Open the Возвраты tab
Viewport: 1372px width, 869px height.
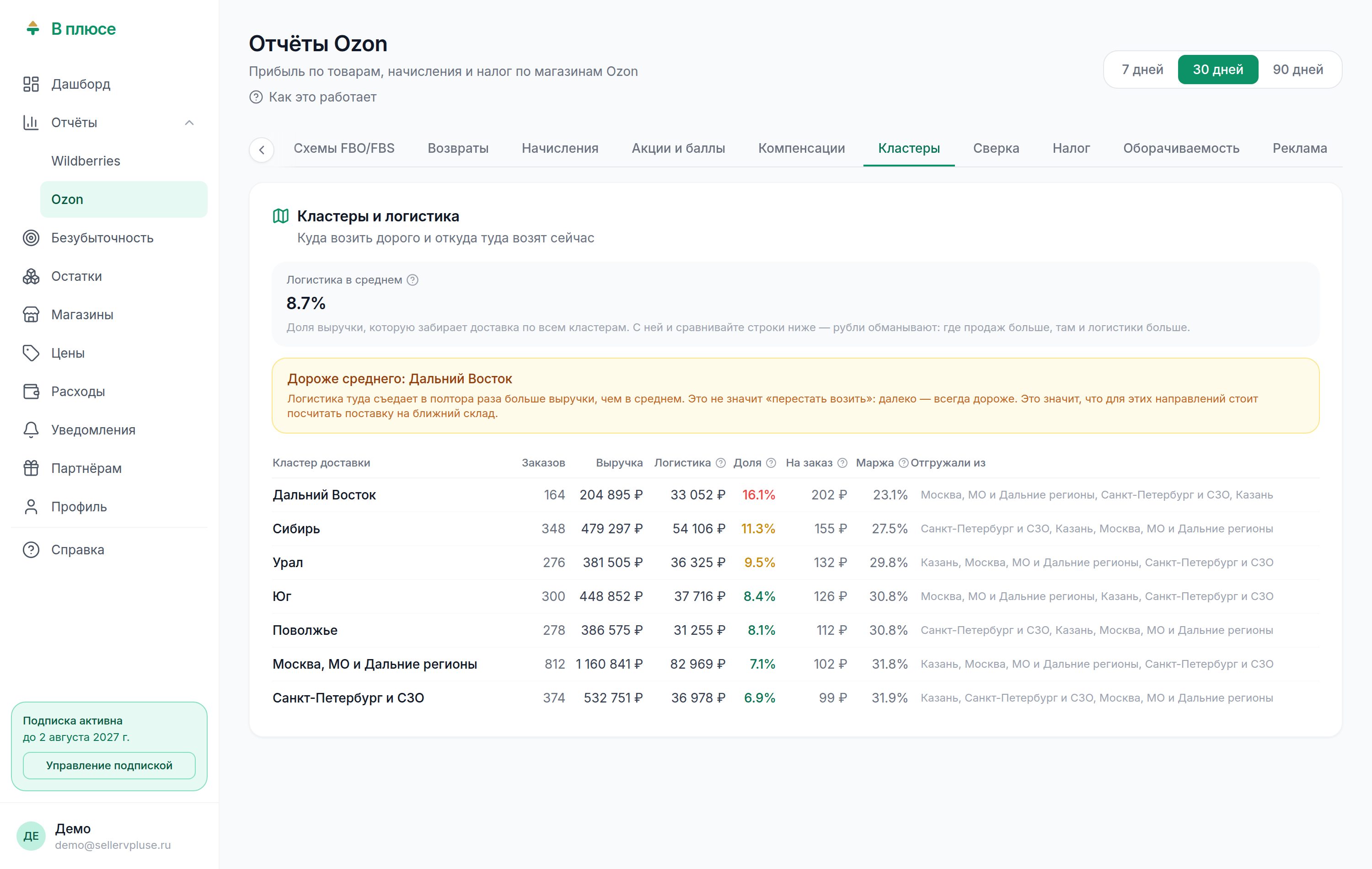pos(458,148)
